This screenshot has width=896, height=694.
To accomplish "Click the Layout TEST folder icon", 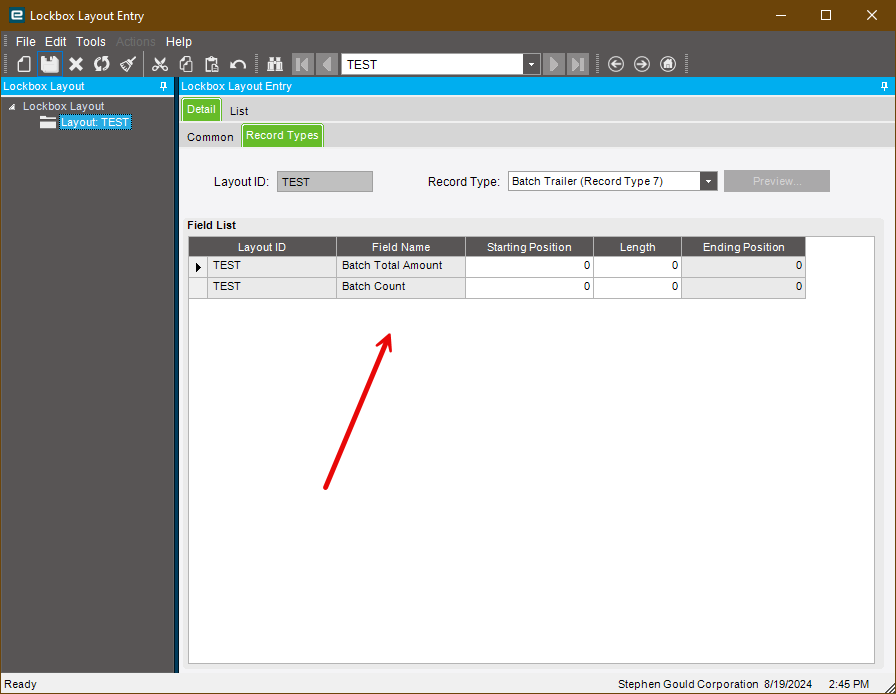I will [x=48, y=122].
